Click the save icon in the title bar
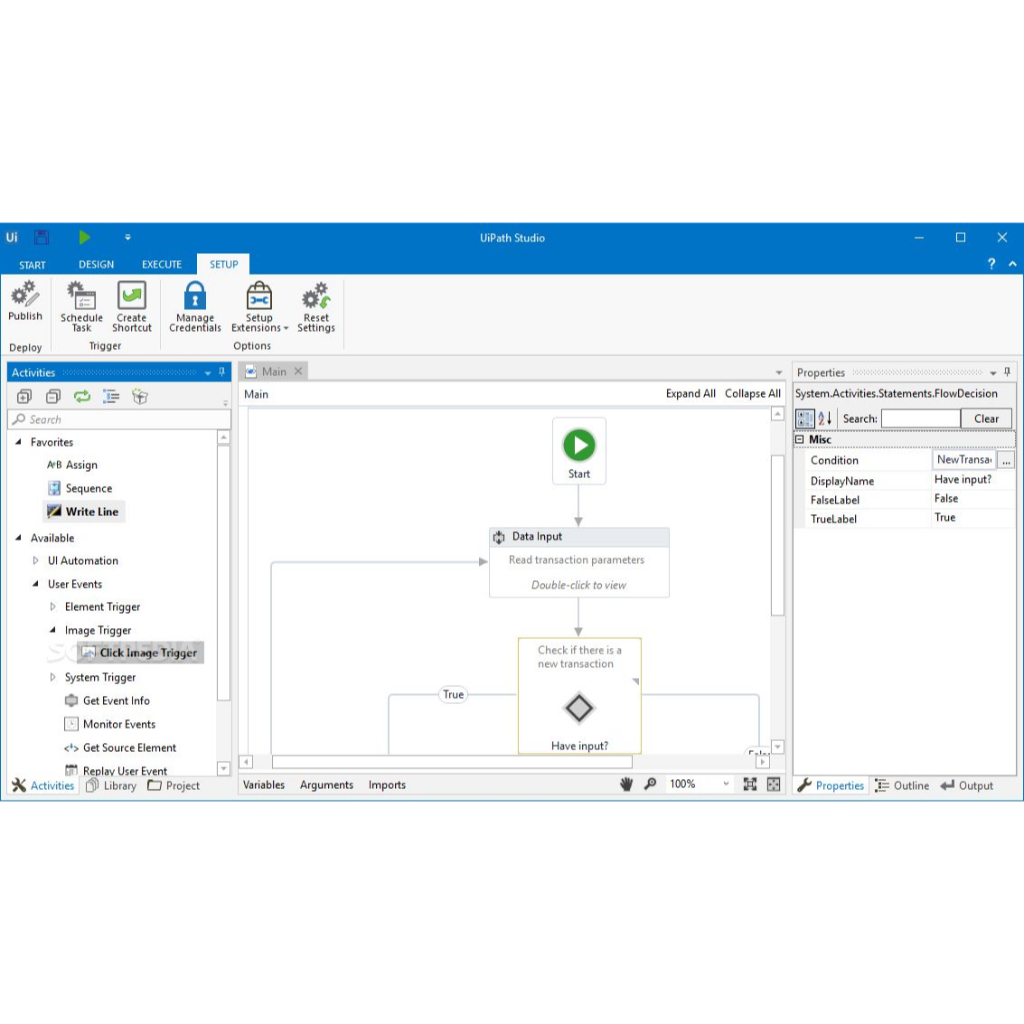1024x1024 pixels. [41, 237]
